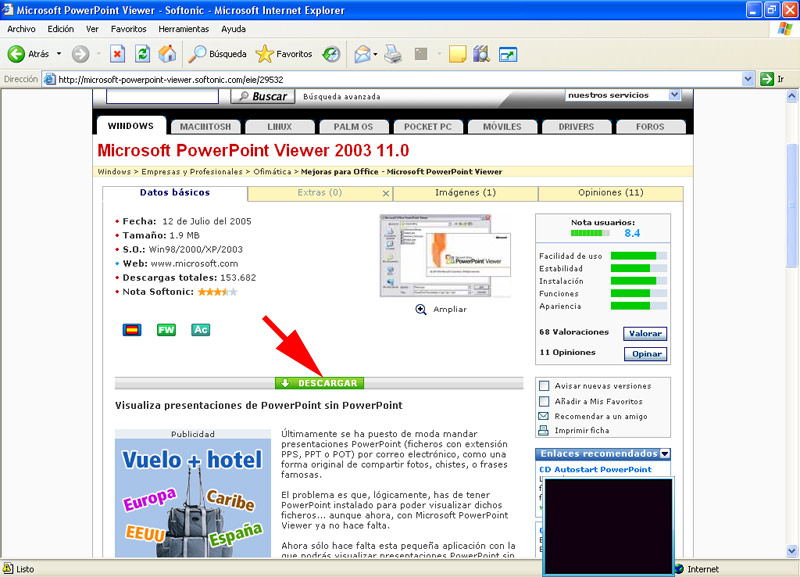Viewport: 800px width, 577px height.
Task: Click the Imprimir ficha printer icon
Action: click(544, 430)
